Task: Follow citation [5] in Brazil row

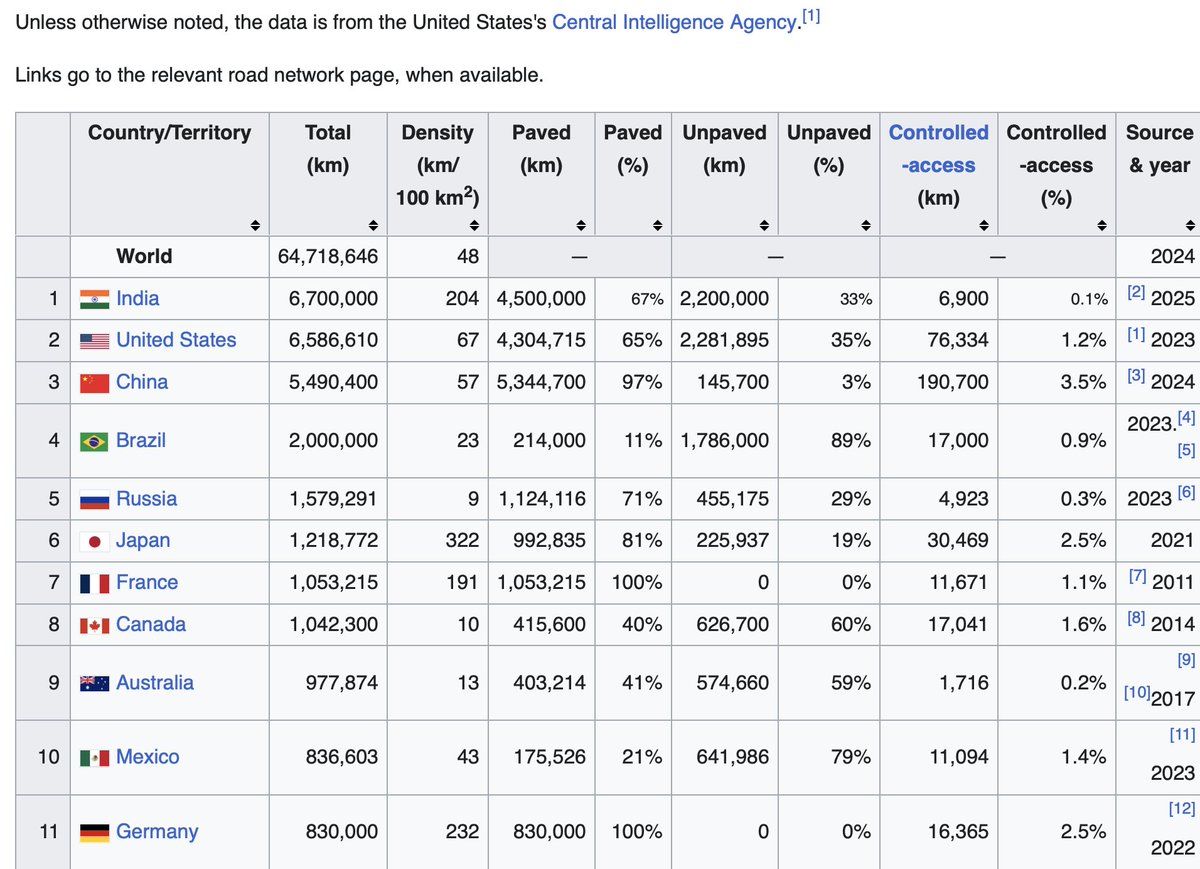Action: click(x=1186, y=451)
